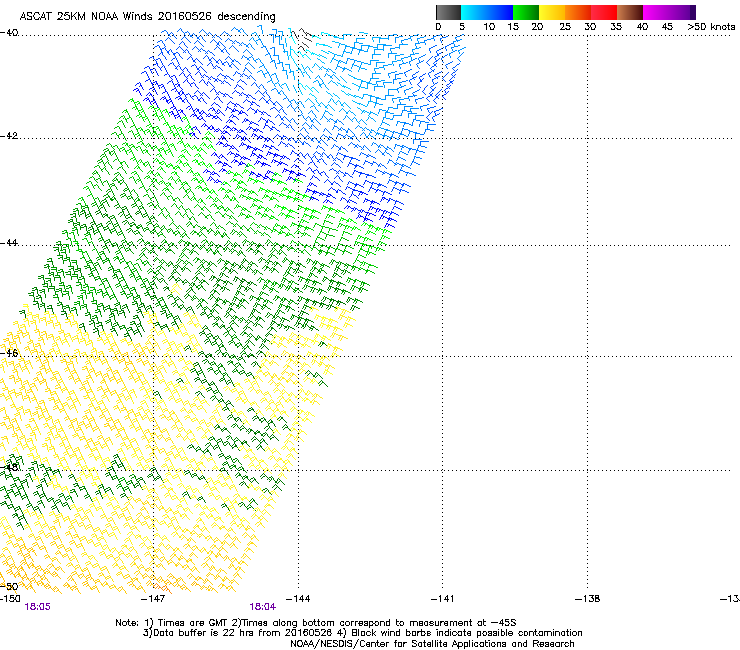
Task: Click the cyan 5-10 knots legend swatch
Action: click(474, 12)
